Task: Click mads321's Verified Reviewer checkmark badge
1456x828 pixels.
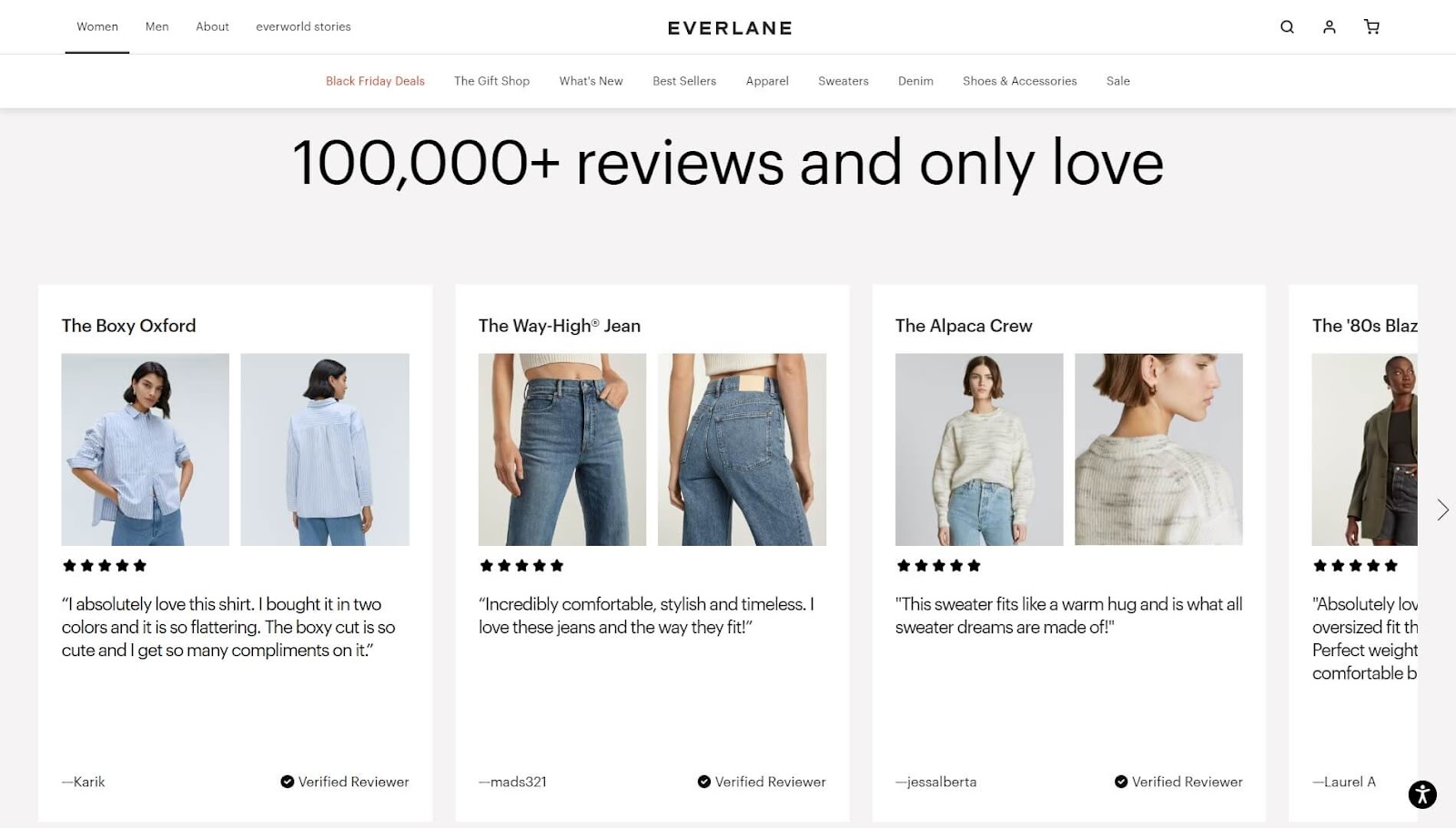Action: (704, 782)
